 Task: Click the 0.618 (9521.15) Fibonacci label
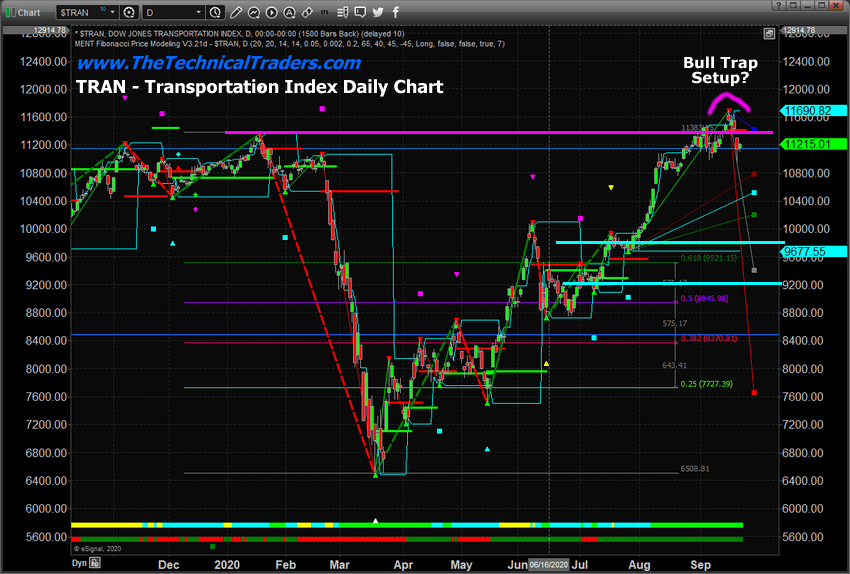pyautogui.click(x=709, y=258)
